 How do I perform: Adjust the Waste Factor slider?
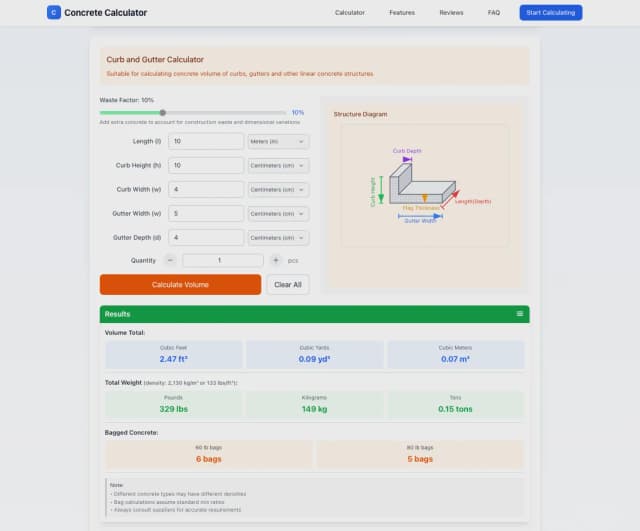163,113
